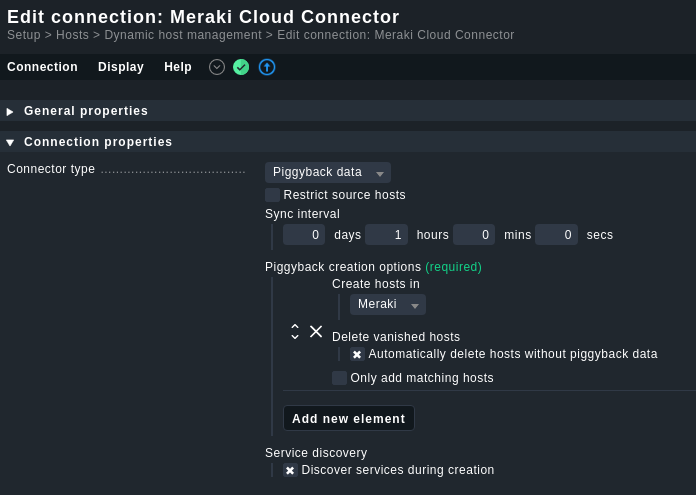This screenshot has height=495, width=696.
Task: Open the Meraki folder dropdown
Action: pyautogui.click(x=388, y=305)
